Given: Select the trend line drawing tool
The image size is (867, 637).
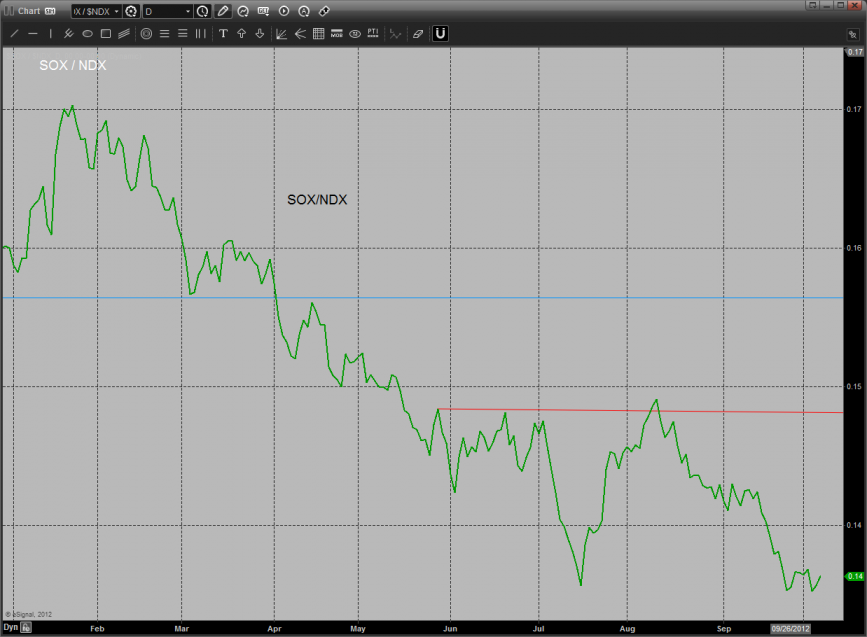Looking at the screenshot, I should (x=15, y=33).
